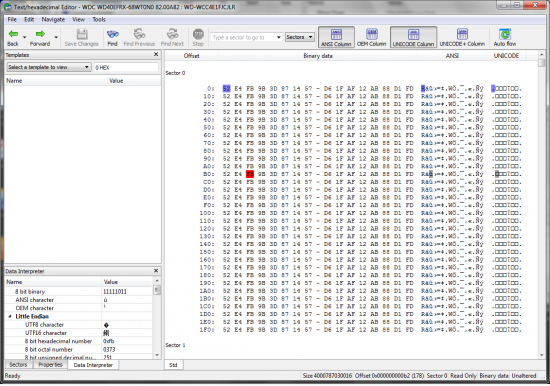Image resolution: width=550 pixels, height=386 pixels.
Task: Toggle the Auto flow button
Action: (x=504, y=37)
